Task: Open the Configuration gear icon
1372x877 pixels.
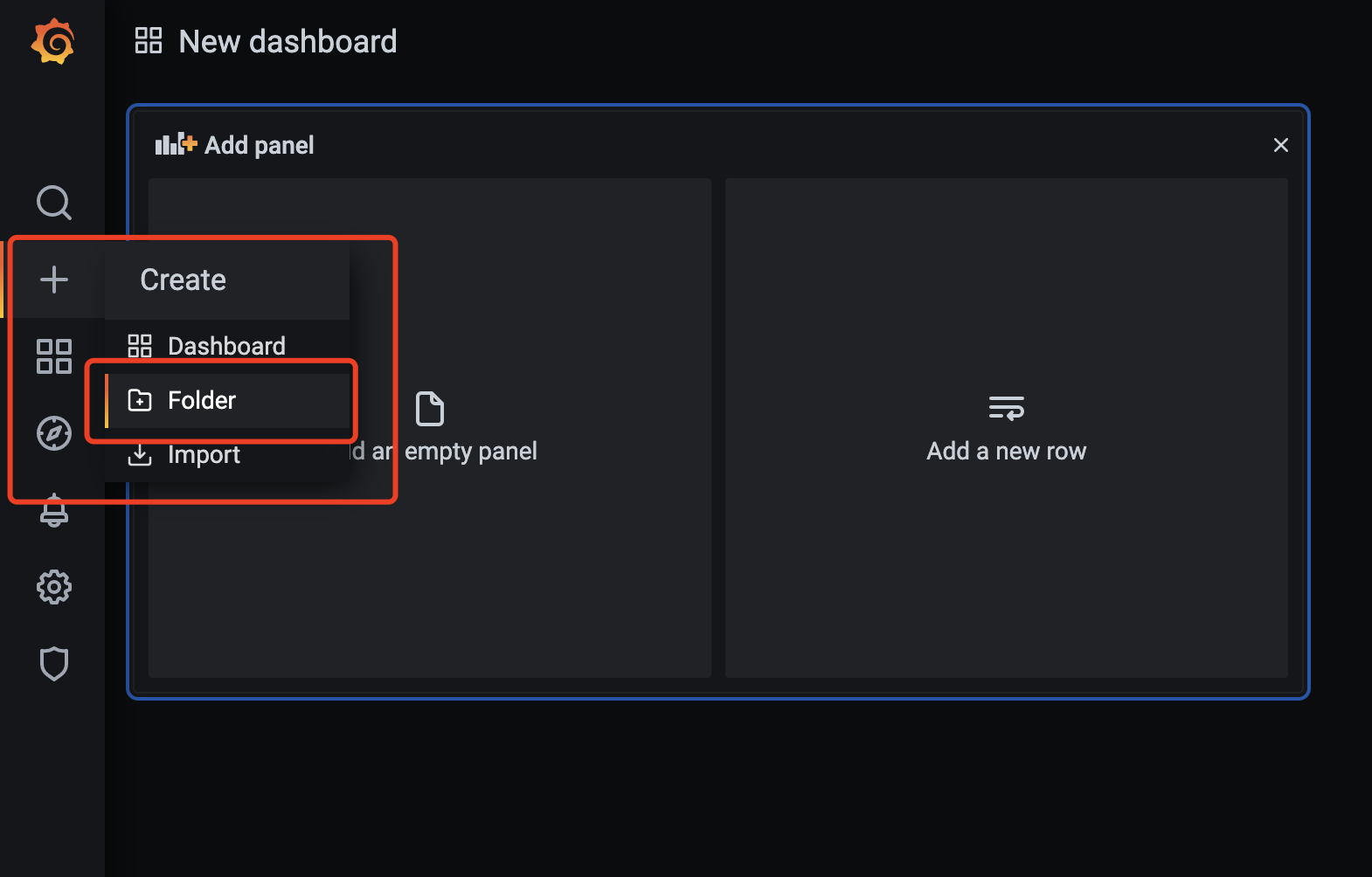Action: [54, 587]
